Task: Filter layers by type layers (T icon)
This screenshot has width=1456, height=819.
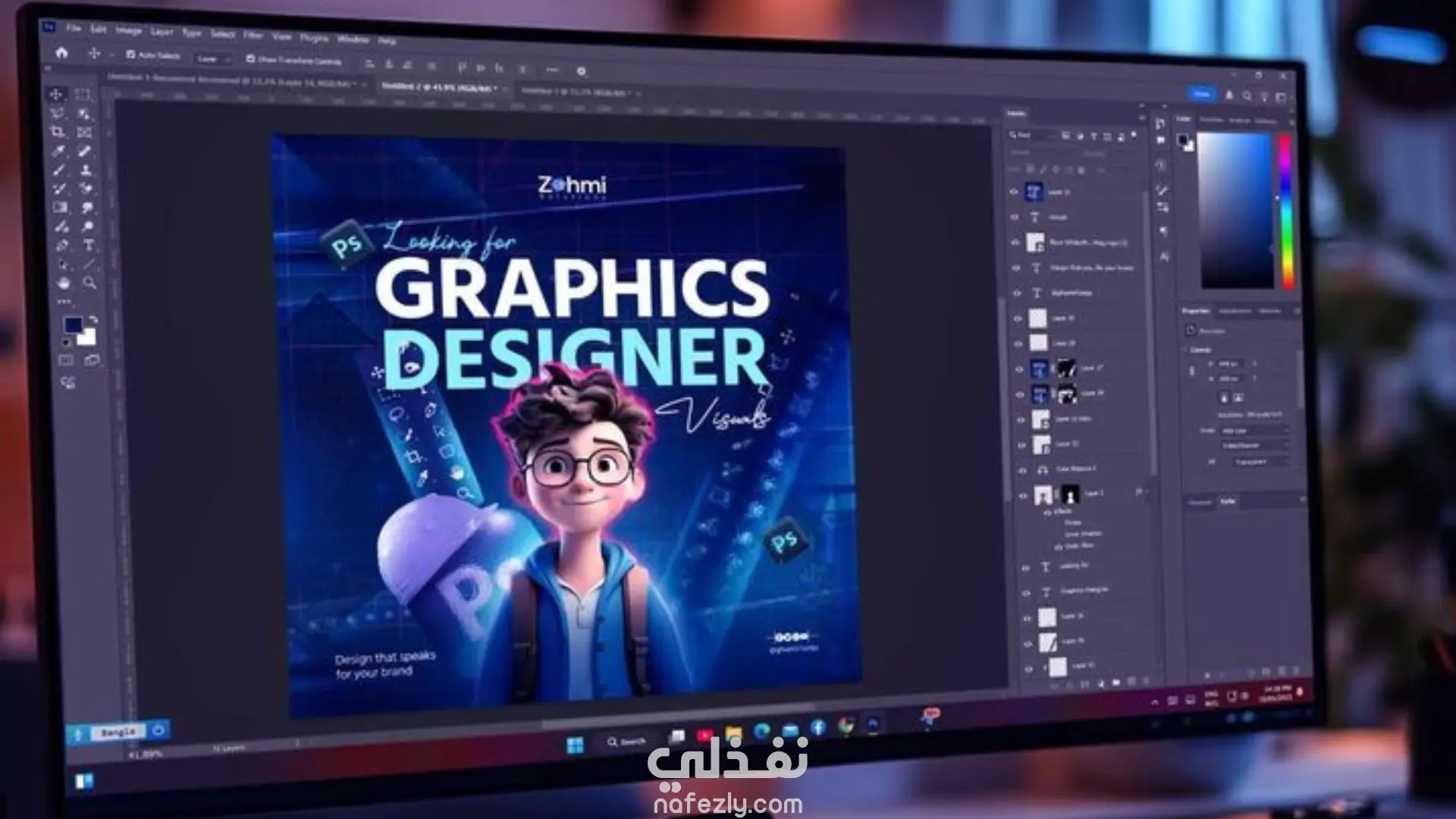Action: (x=1093, y=137)
